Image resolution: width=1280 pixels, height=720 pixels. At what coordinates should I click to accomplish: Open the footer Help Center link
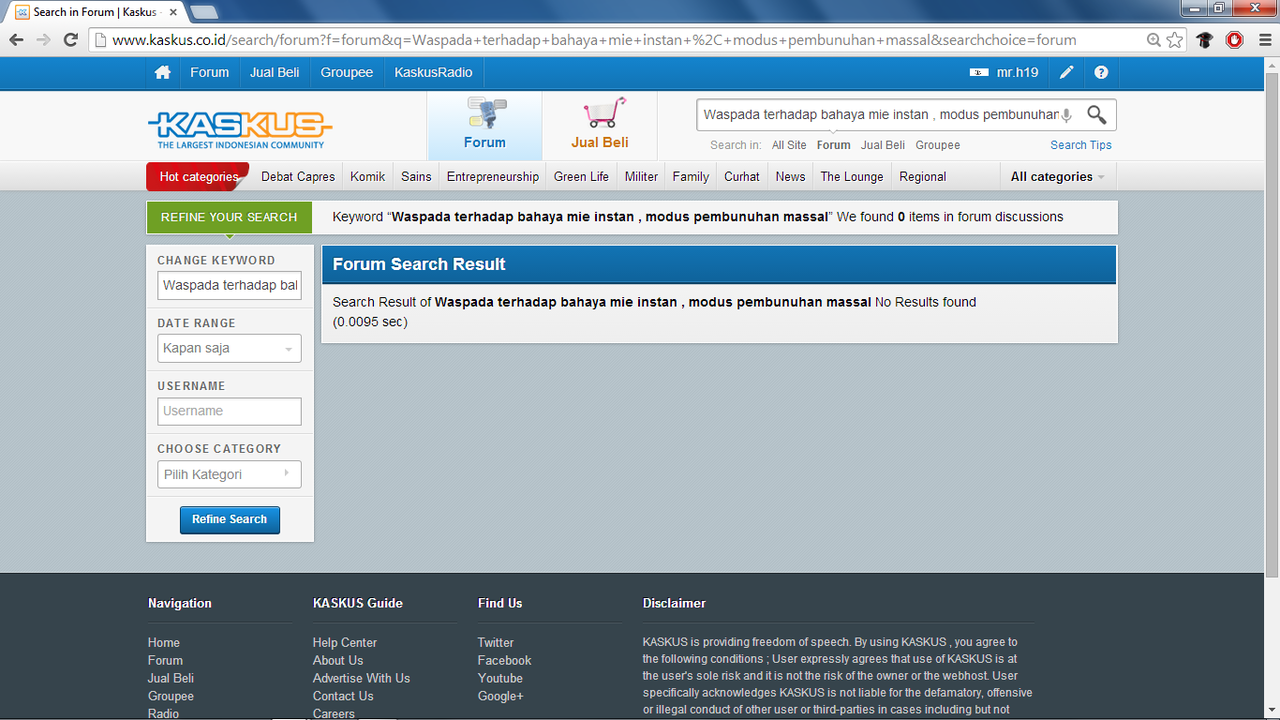(345, 643)
